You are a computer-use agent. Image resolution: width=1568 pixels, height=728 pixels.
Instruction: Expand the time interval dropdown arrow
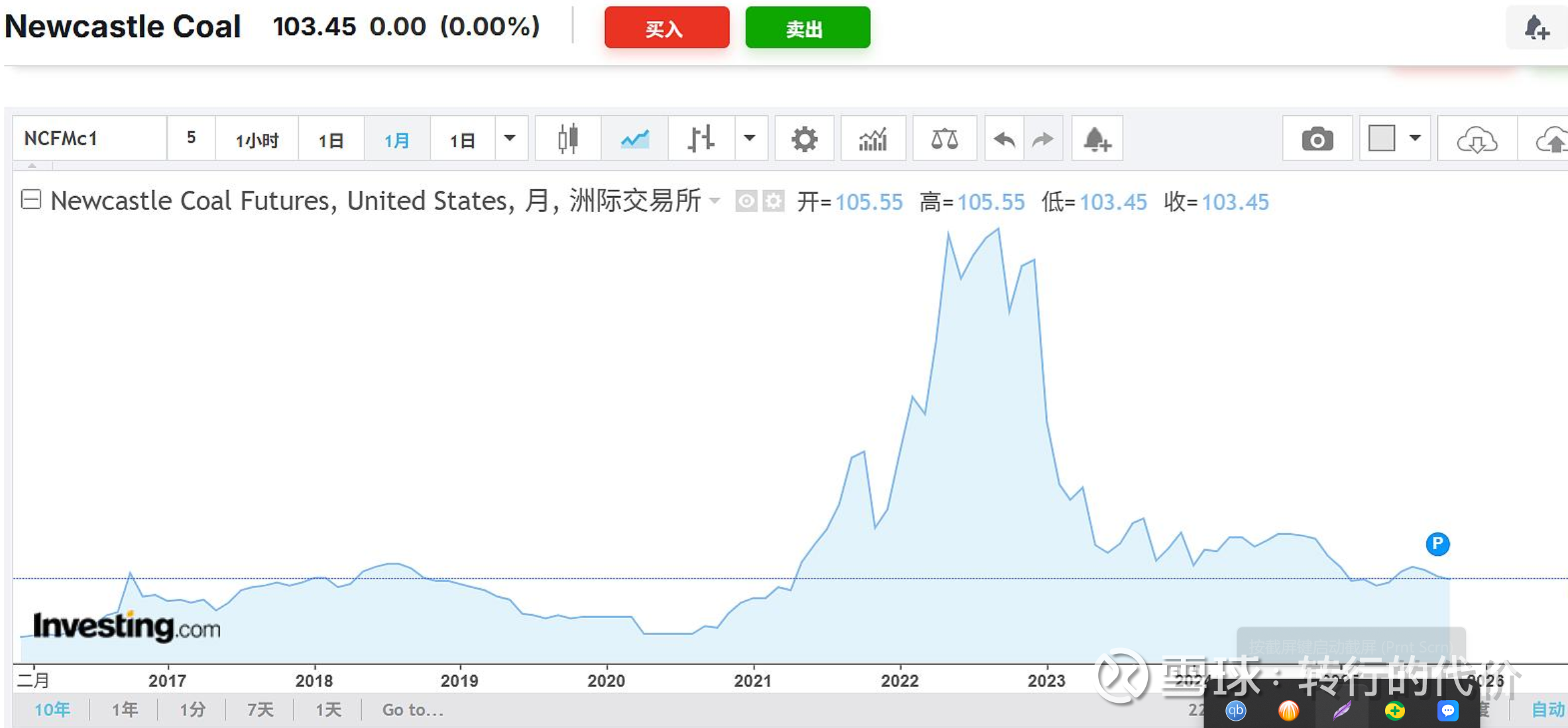coord(510,138)
